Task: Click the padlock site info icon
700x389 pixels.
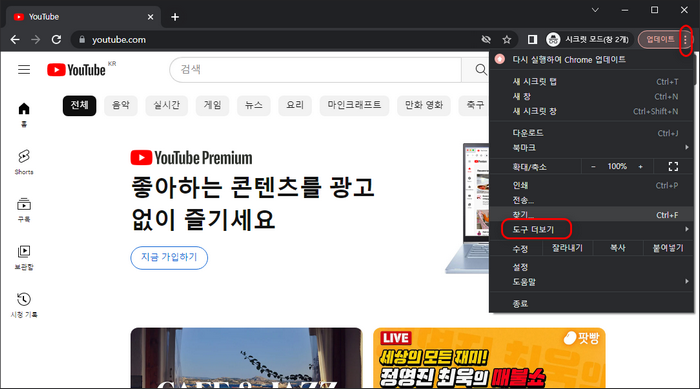Action: tap(82, 40)
